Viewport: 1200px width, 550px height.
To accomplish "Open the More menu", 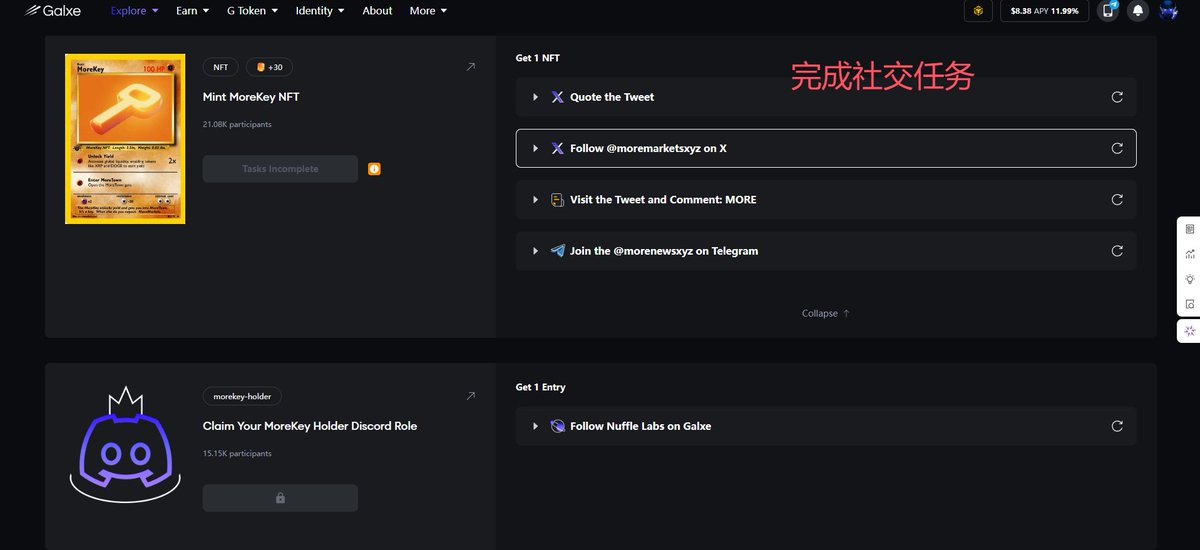I will click(428, 11).
